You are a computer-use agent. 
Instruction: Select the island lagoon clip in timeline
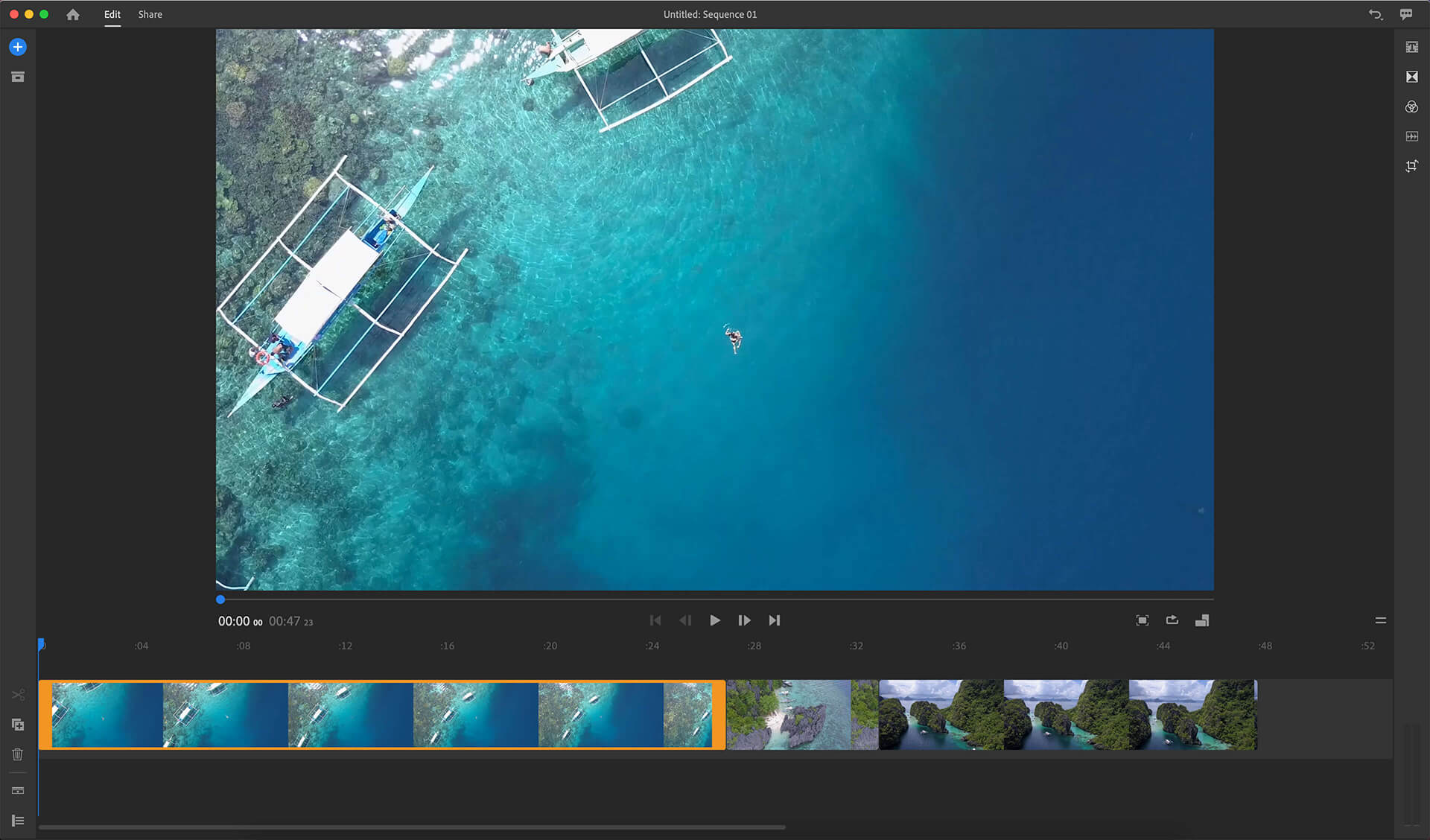pos(1068,714)
